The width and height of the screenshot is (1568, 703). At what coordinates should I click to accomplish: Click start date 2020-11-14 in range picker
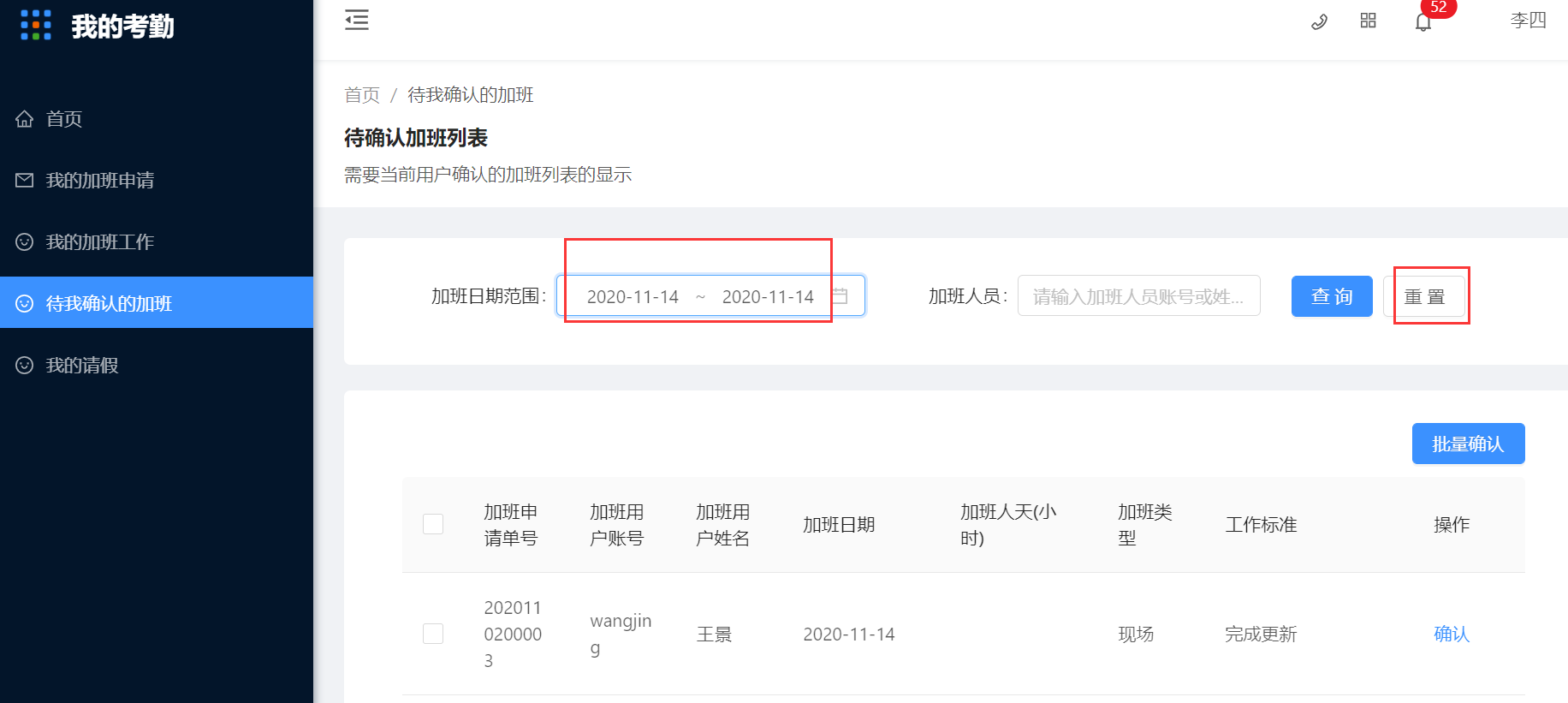633,297
